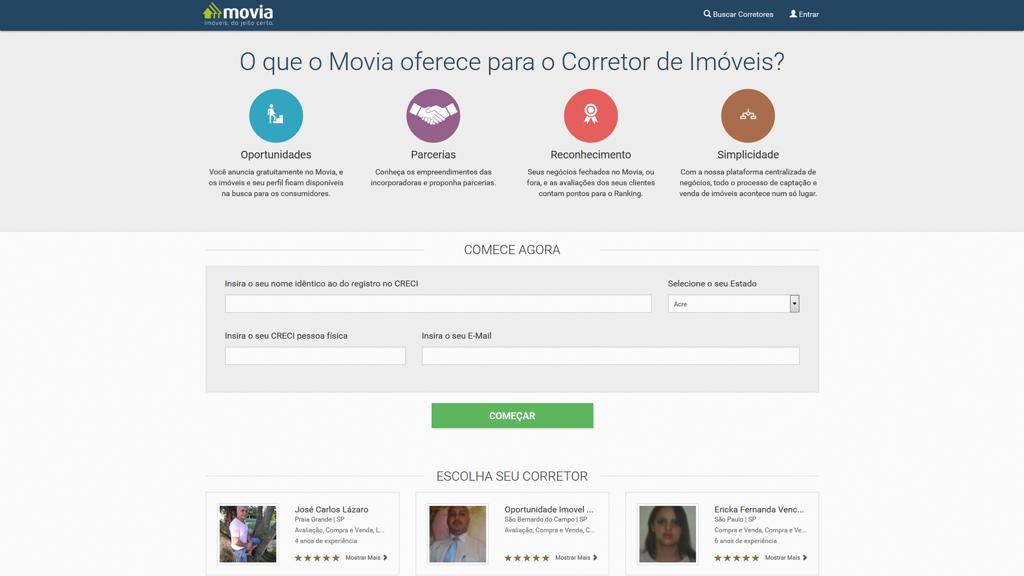Image resolution: width=1024 pixels, height=576 pixels.
Task: Click the purple Parcerias handshake icon
Action: point(433,116)
